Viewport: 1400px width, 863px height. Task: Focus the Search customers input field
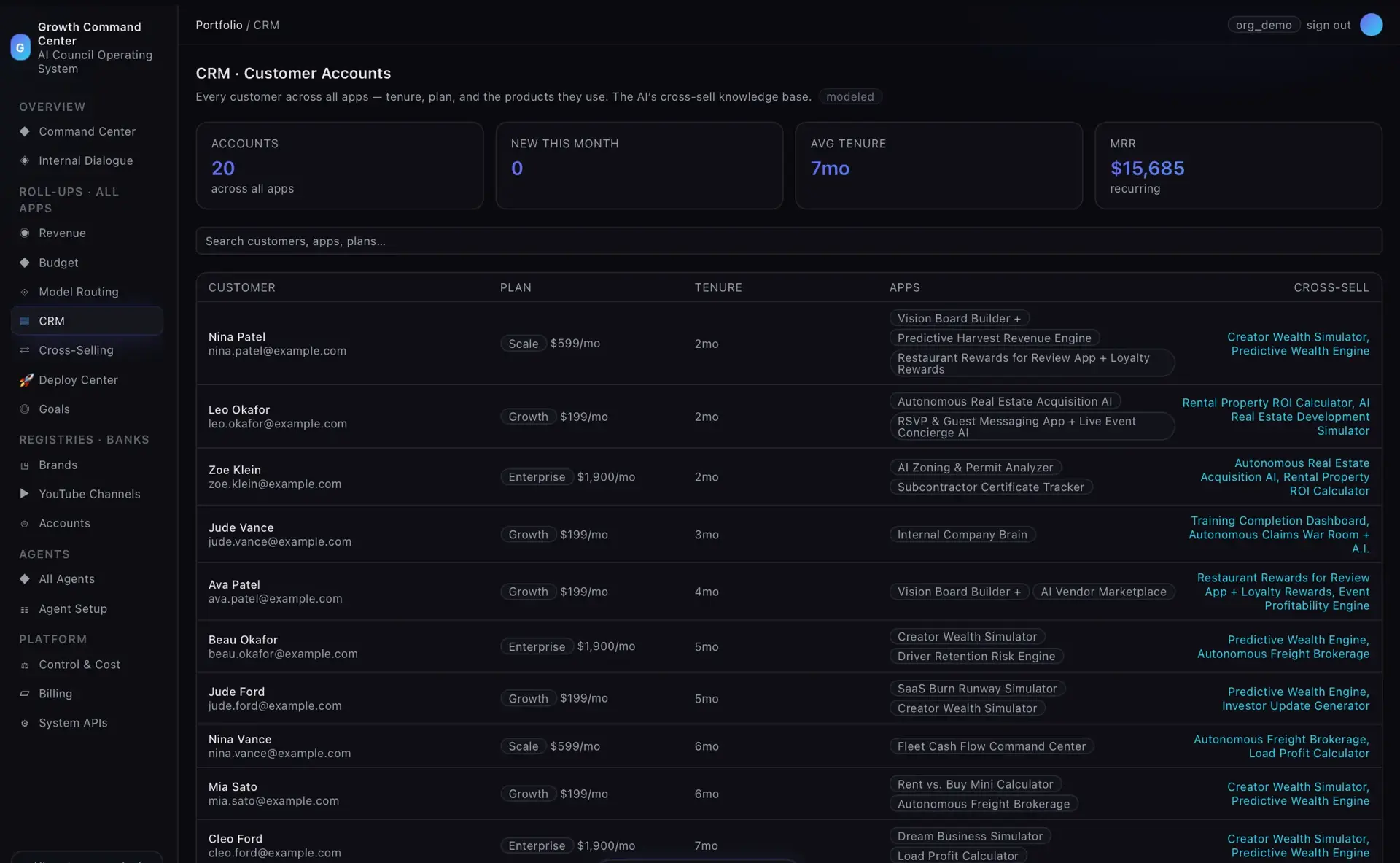(788, 241)
